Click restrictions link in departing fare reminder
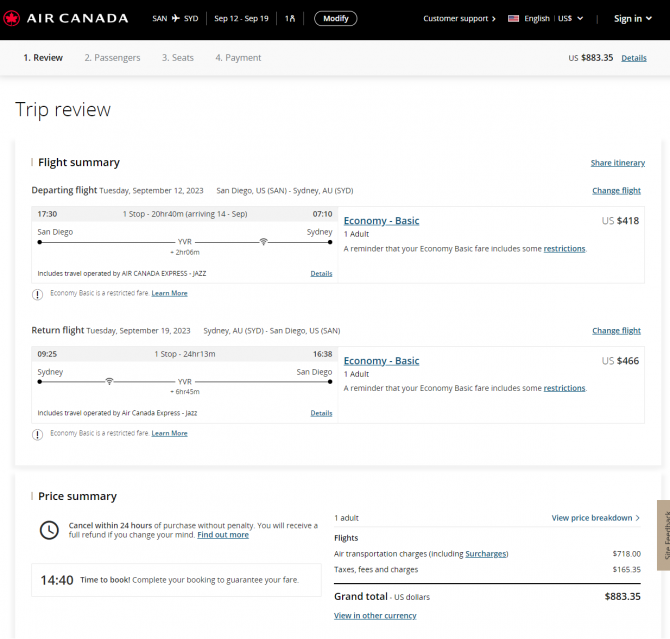Image resolution: width=670 pixels, height=639 pixels. tap(564, 249)
